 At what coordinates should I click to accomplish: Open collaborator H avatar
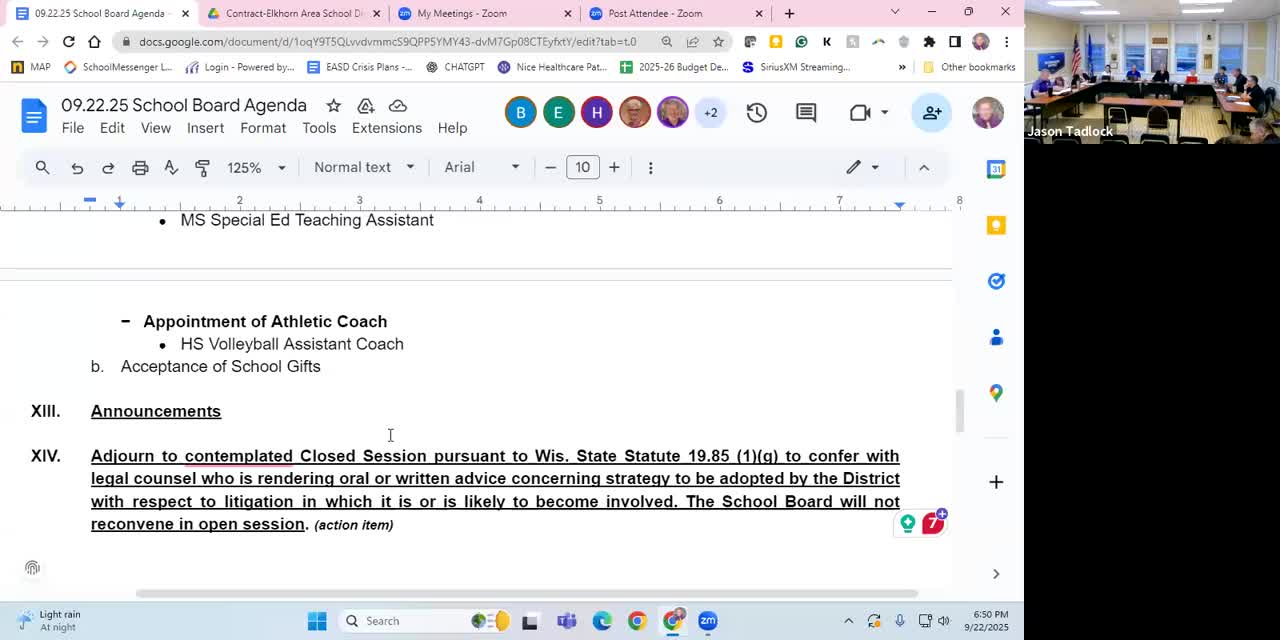tap(596, 113)
